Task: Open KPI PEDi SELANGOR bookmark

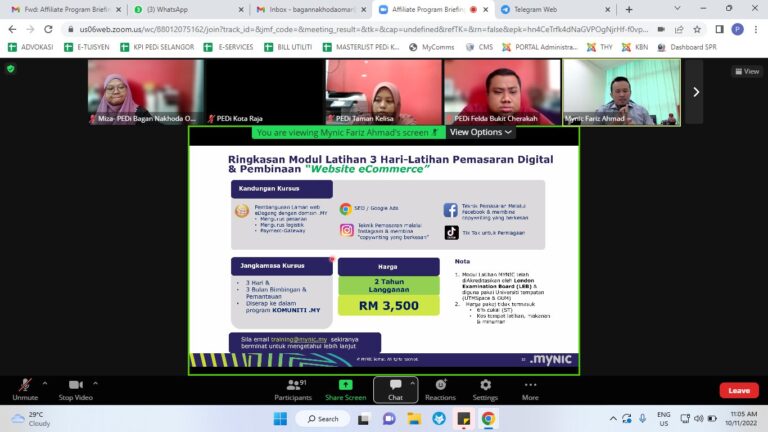Action: (157, 47)
